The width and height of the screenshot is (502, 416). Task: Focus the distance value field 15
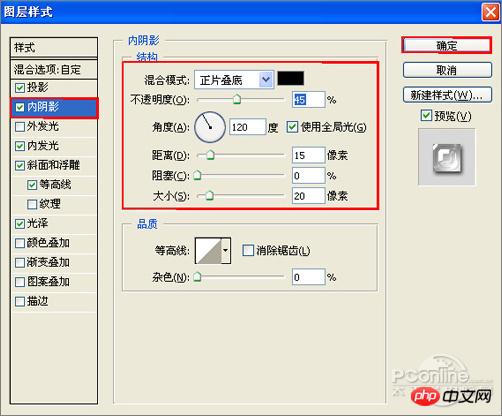tap(308, 155)
